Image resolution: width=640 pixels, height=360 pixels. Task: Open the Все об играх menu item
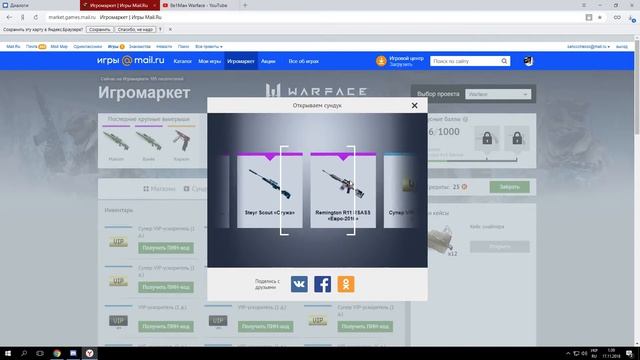[x=304, y=61]
